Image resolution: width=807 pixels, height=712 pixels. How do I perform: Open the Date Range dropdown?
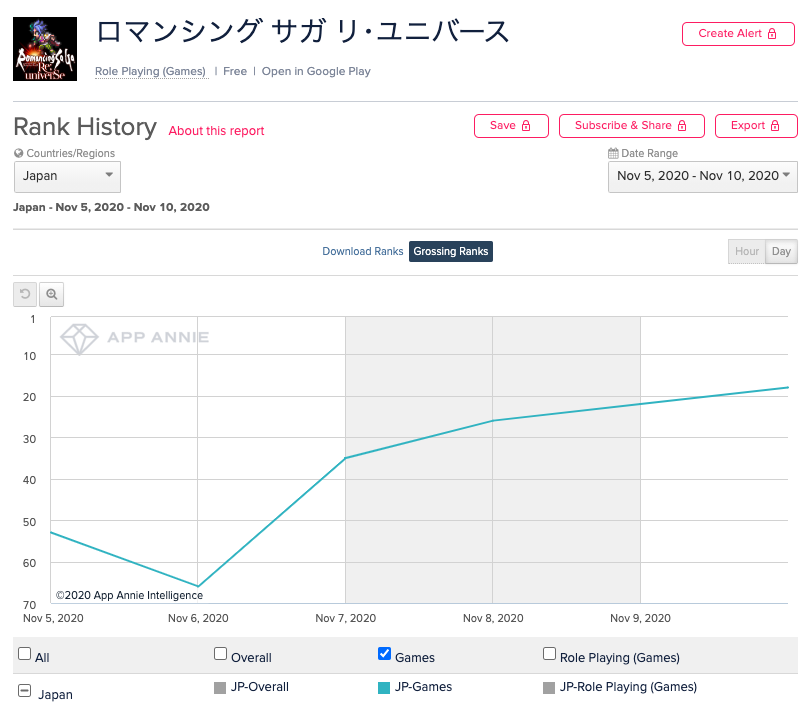[703, 176]
